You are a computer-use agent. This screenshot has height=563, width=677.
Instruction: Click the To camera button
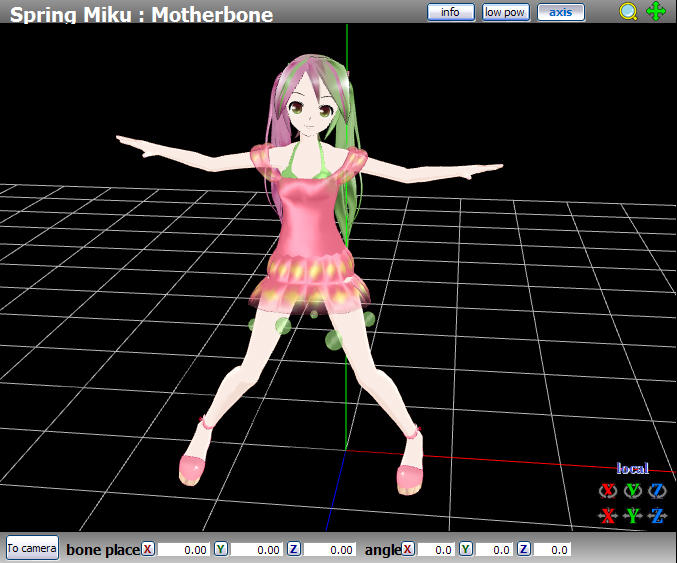coord(32,548)
